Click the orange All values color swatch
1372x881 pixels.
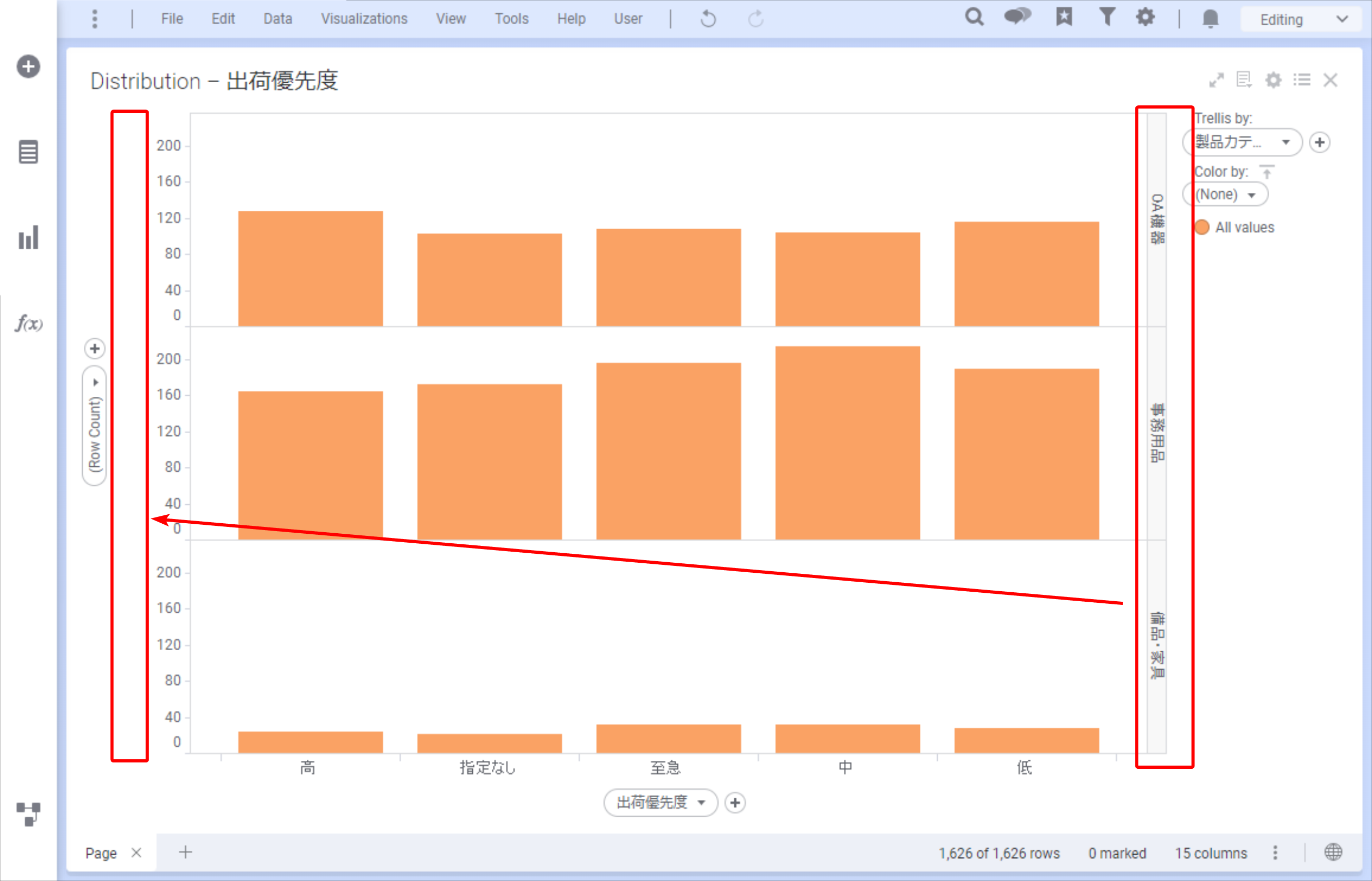1202,227
